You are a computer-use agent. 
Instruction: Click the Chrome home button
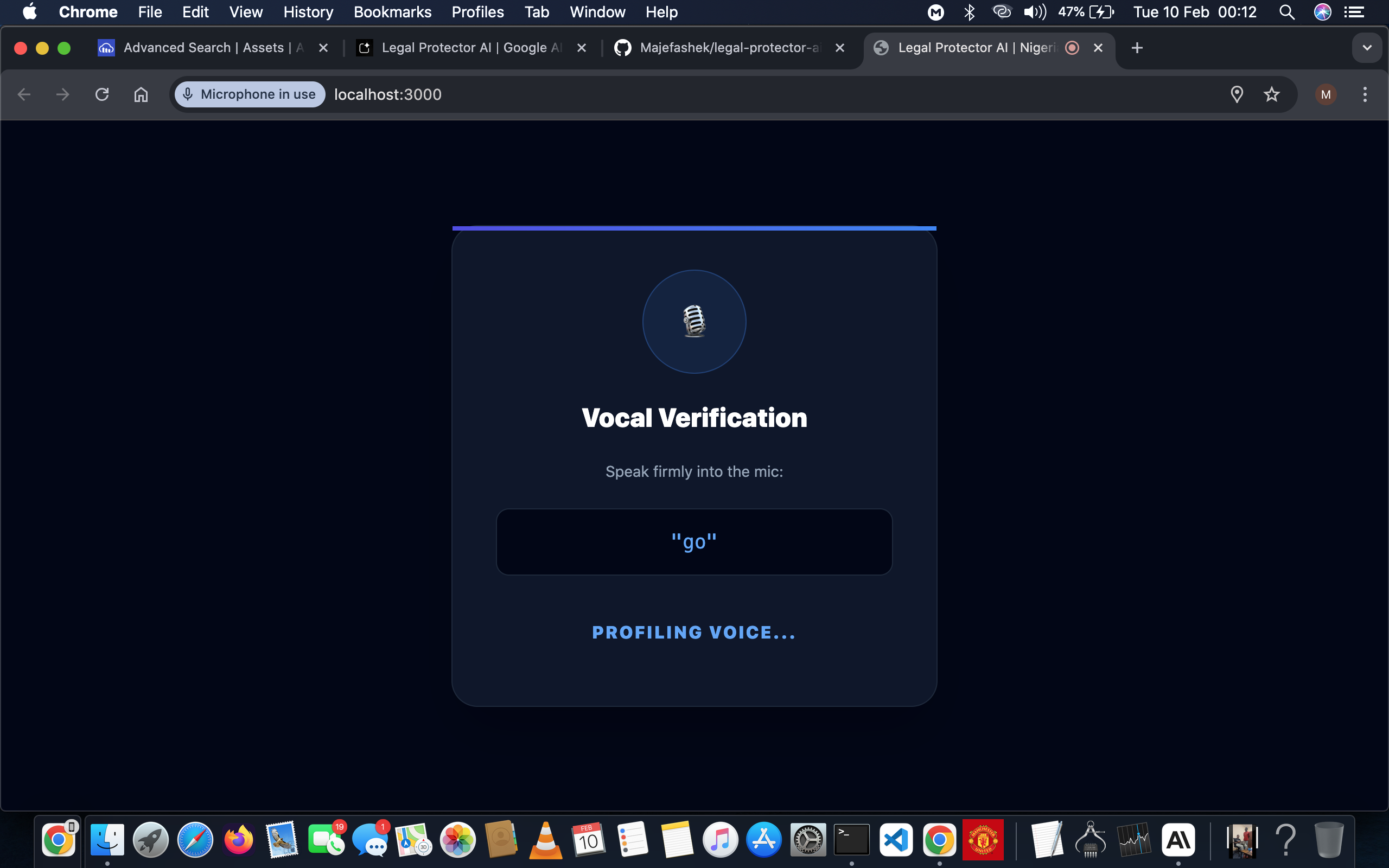[x=141, y=94]
